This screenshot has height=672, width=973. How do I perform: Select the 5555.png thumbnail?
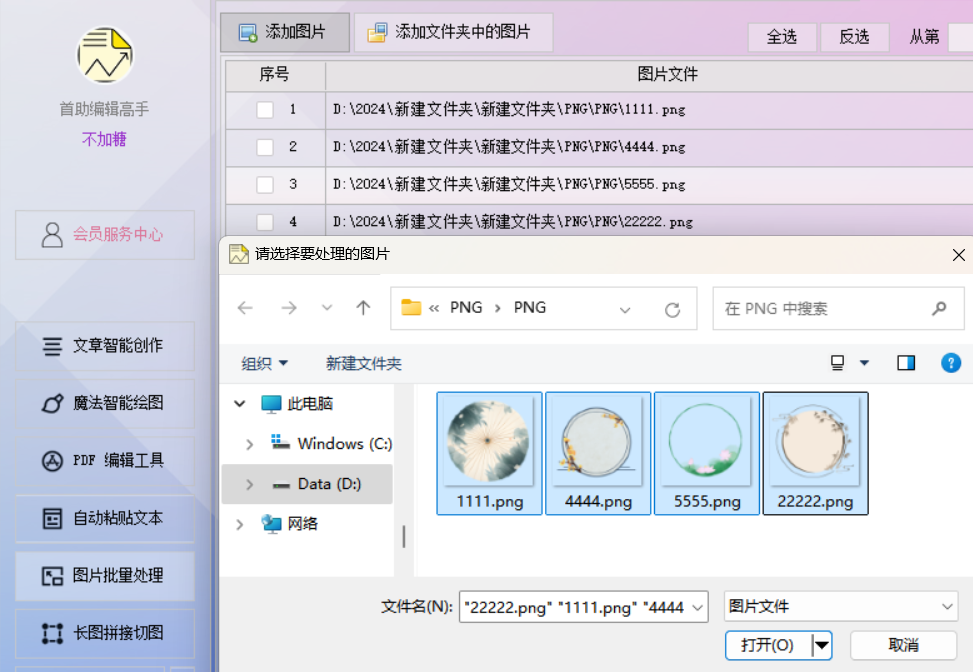point(707,454)
